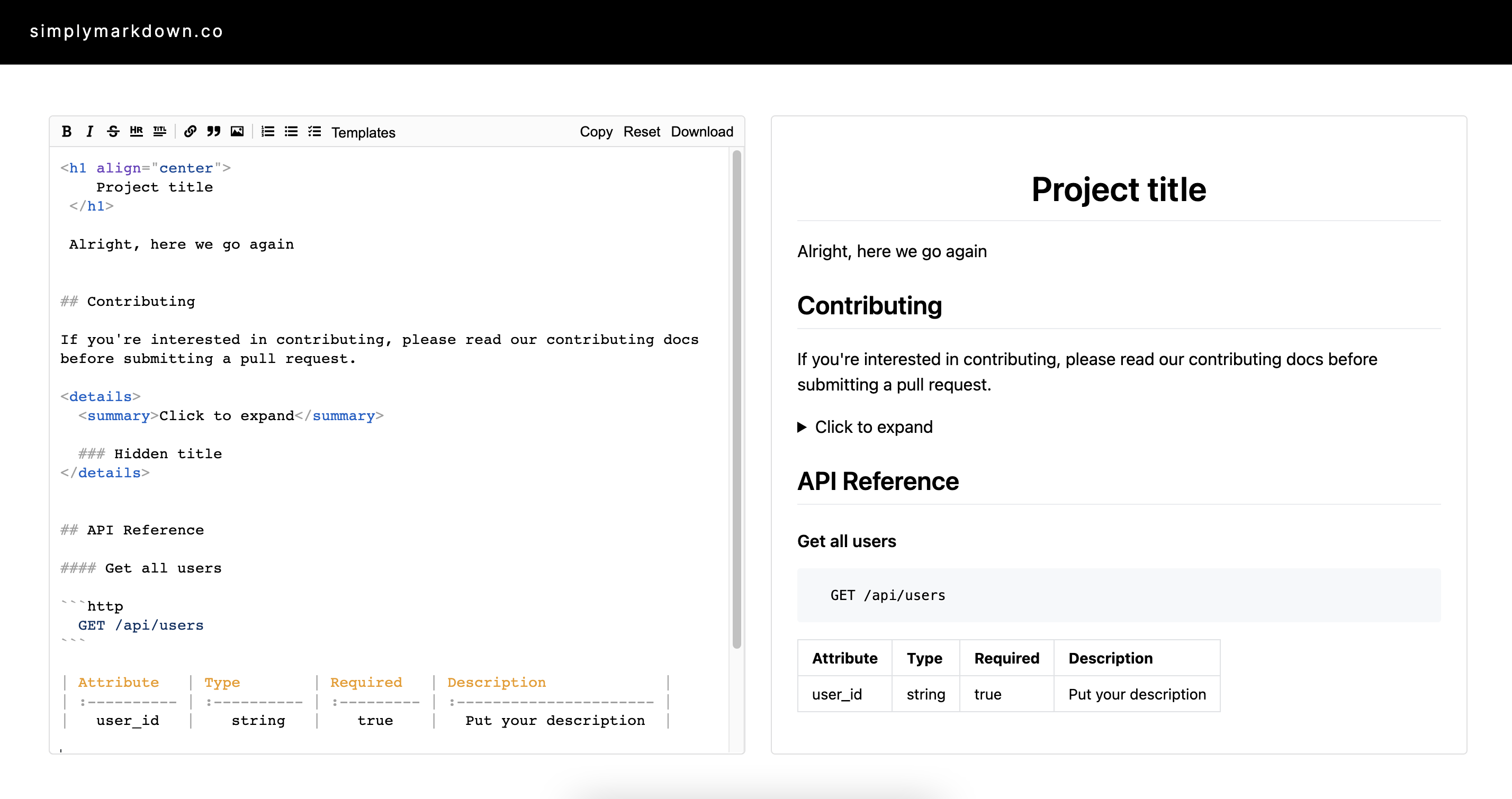This screenshot has width=1512, height=799.
Task: Create a numbered list
Action: click(268, 131)
